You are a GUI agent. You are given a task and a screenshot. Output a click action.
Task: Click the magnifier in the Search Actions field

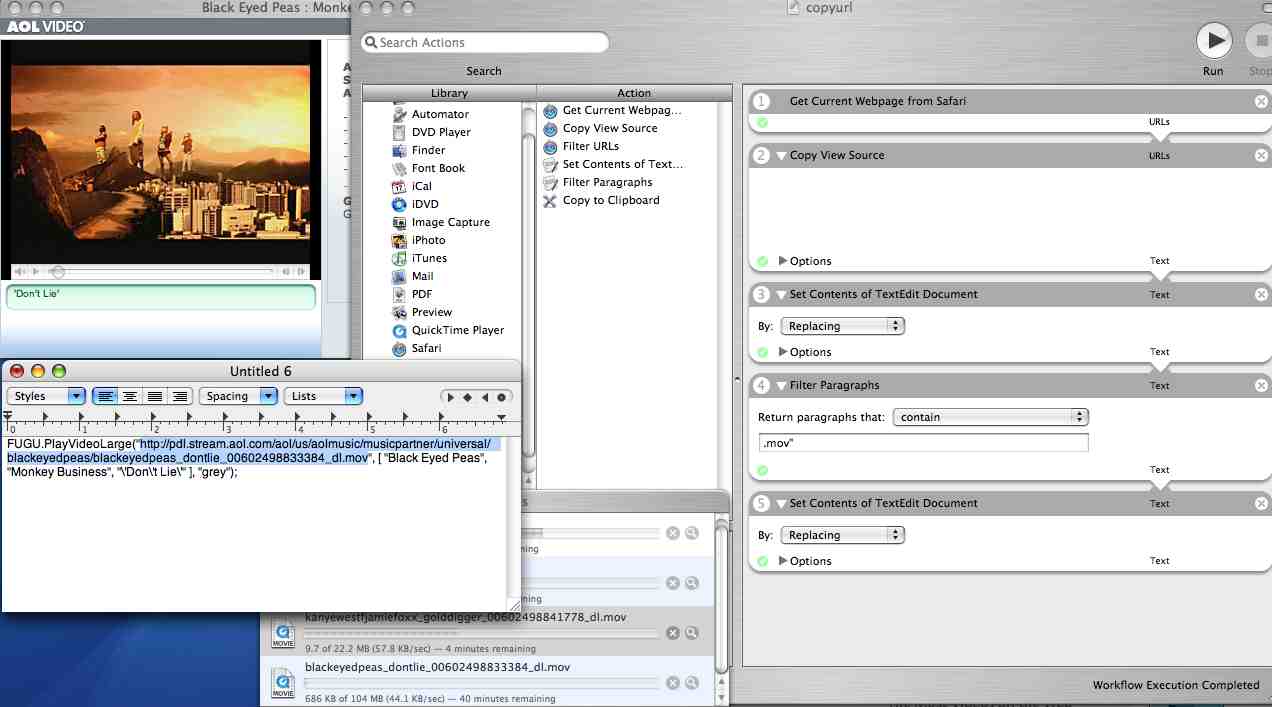click(x=370, y=42)
